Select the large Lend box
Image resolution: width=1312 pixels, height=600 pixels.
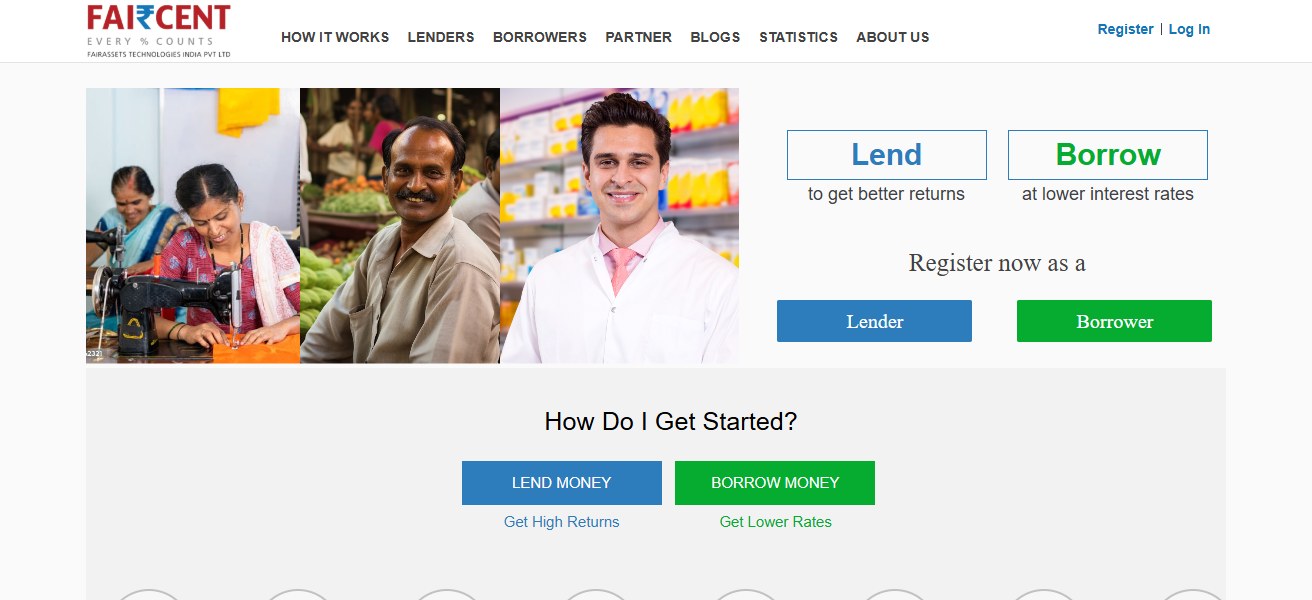click(x=887, y=155)
